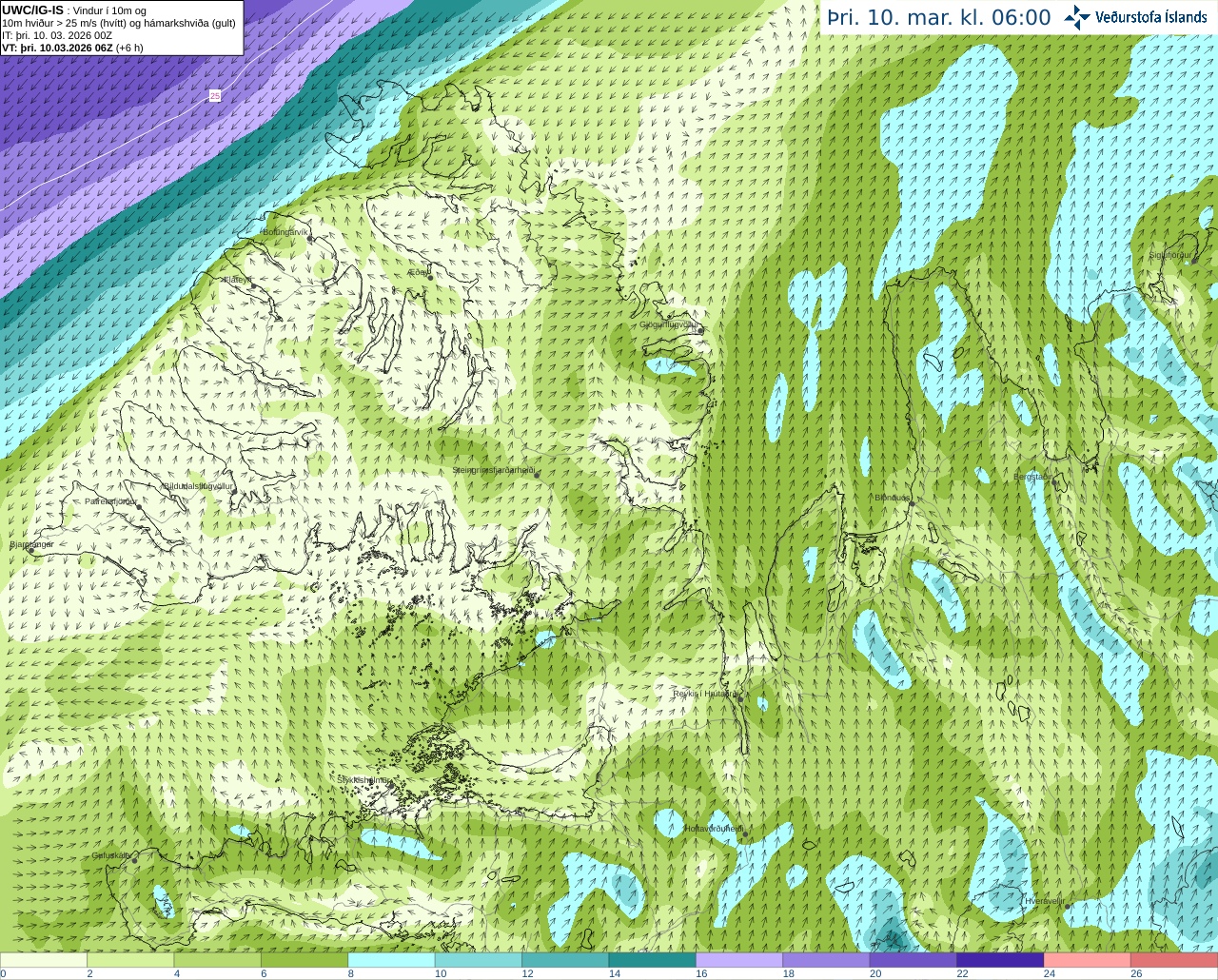Select the Bolungarvík station label
This screenshot has height=980, width=1218.
pyautogui.click(x=285, y=232)
